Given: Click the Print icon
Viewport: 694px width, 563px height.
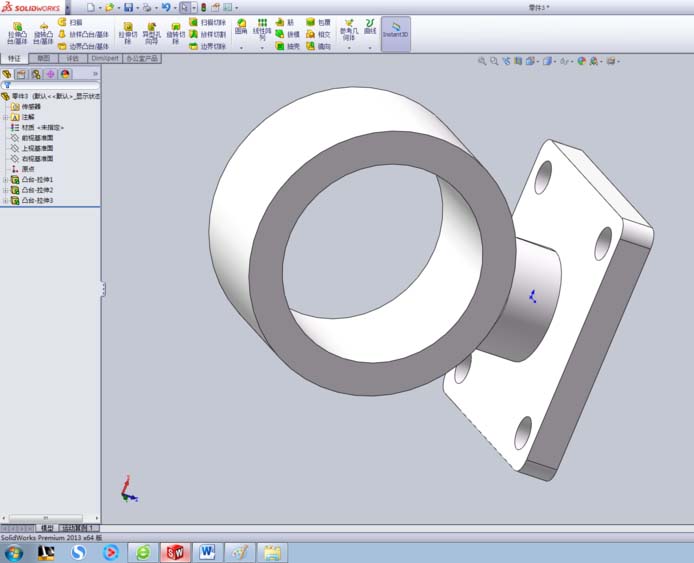Looking at the screenshot, I should tap(147, 8).
